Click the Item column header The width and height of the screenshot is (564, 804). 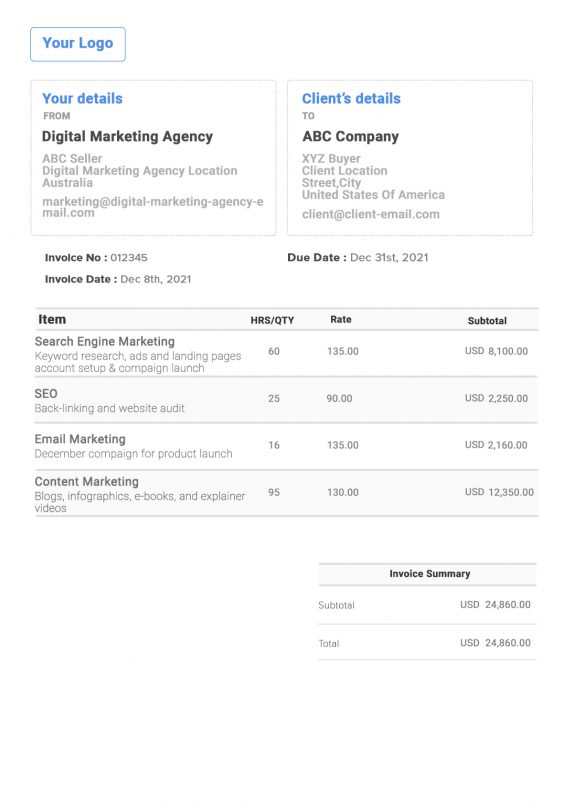pos(52,319)
